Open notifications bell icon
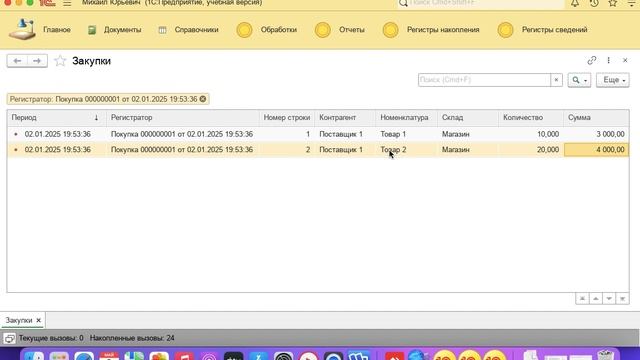Image resolution: width=640 pixels, height=360 pixels. click(575, 3)
